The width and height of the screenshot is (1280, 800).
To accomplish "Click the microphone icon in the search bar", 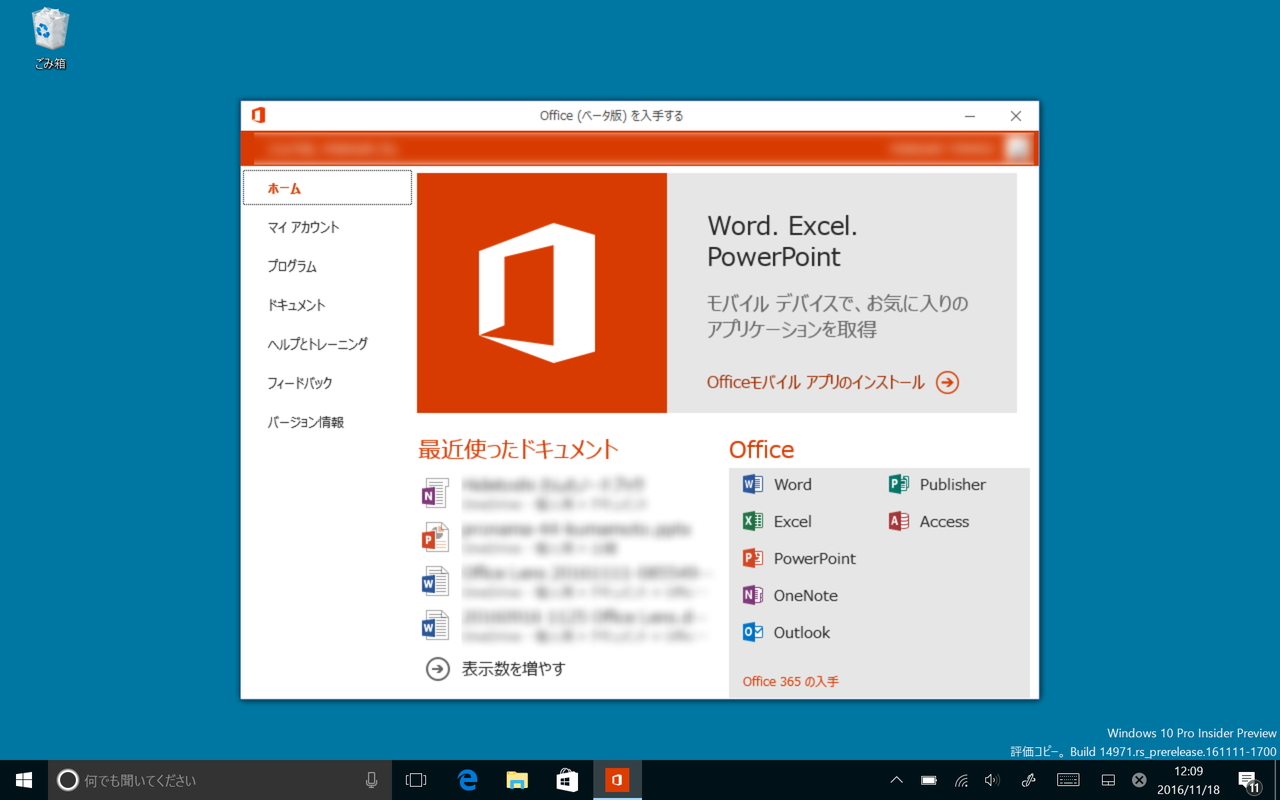I will (371, 780).
